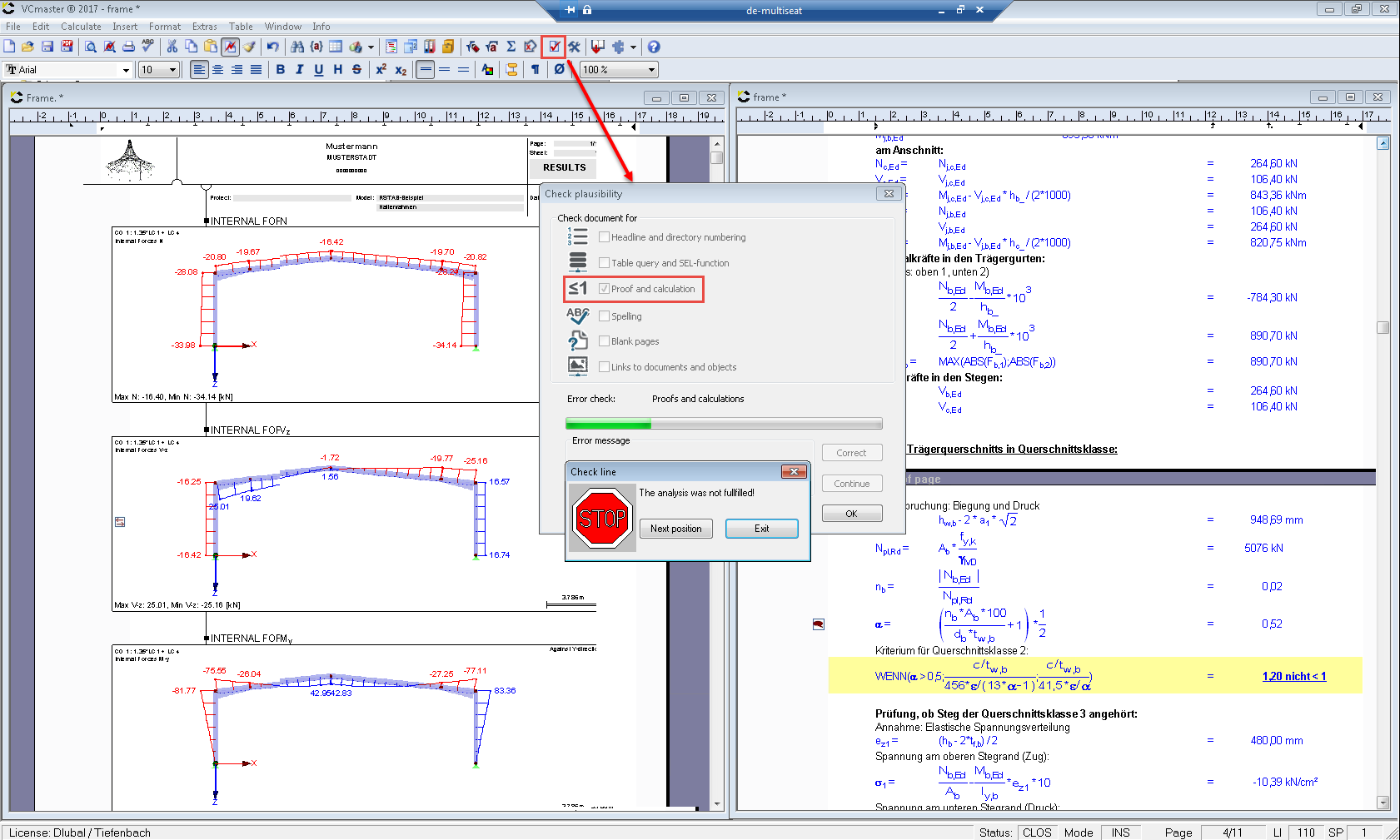
Task: Click the scroll-down arrow of the left Frame document
Action: 716,804
